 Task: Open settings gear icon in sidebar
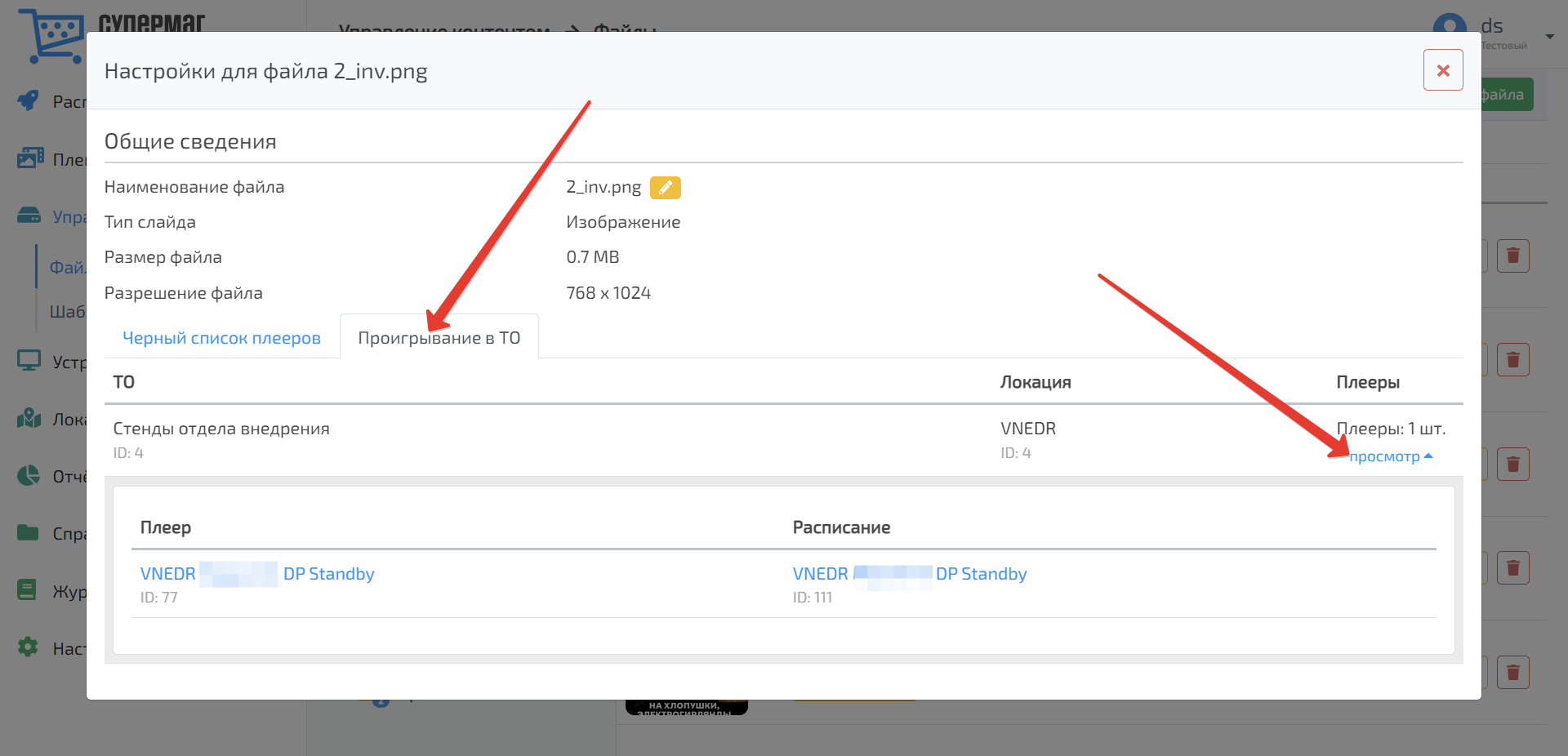tap(28, 647)
